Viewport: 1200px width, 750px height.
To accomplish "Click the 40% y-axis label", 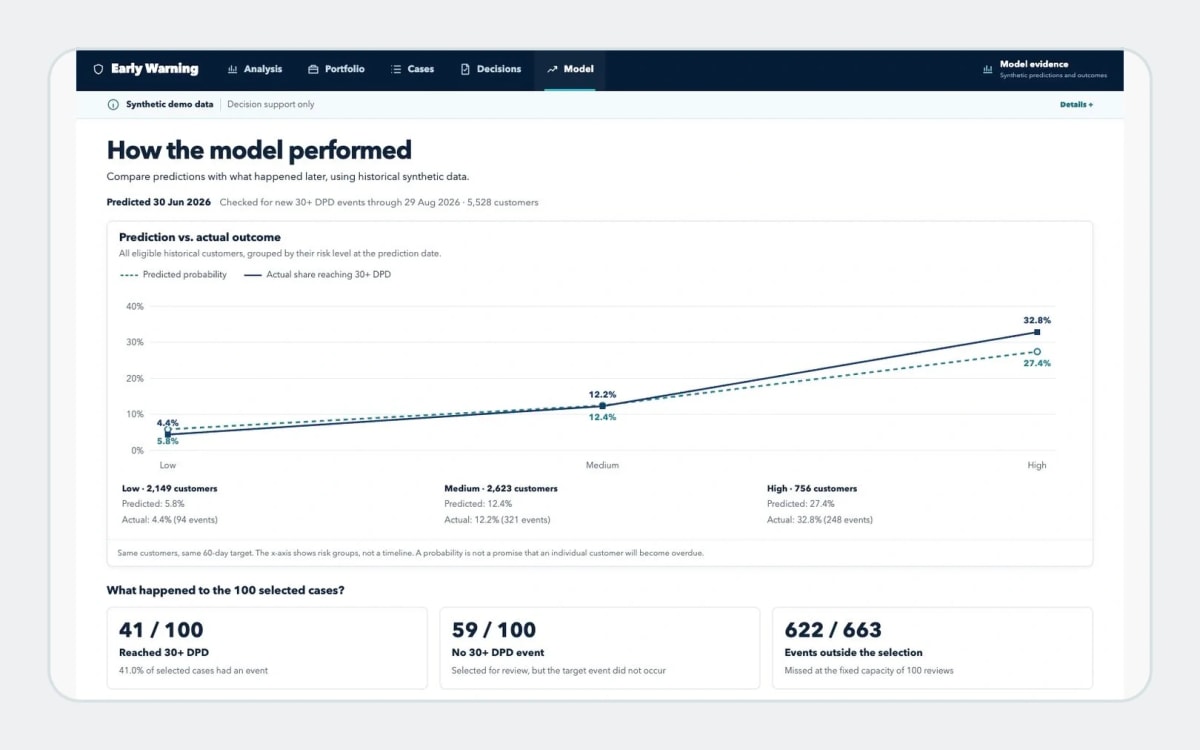I will click(x=134, y=306).
